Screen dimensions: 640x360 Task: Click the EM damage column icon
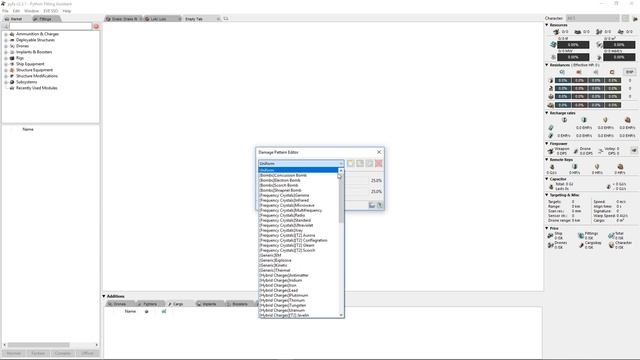562,72
